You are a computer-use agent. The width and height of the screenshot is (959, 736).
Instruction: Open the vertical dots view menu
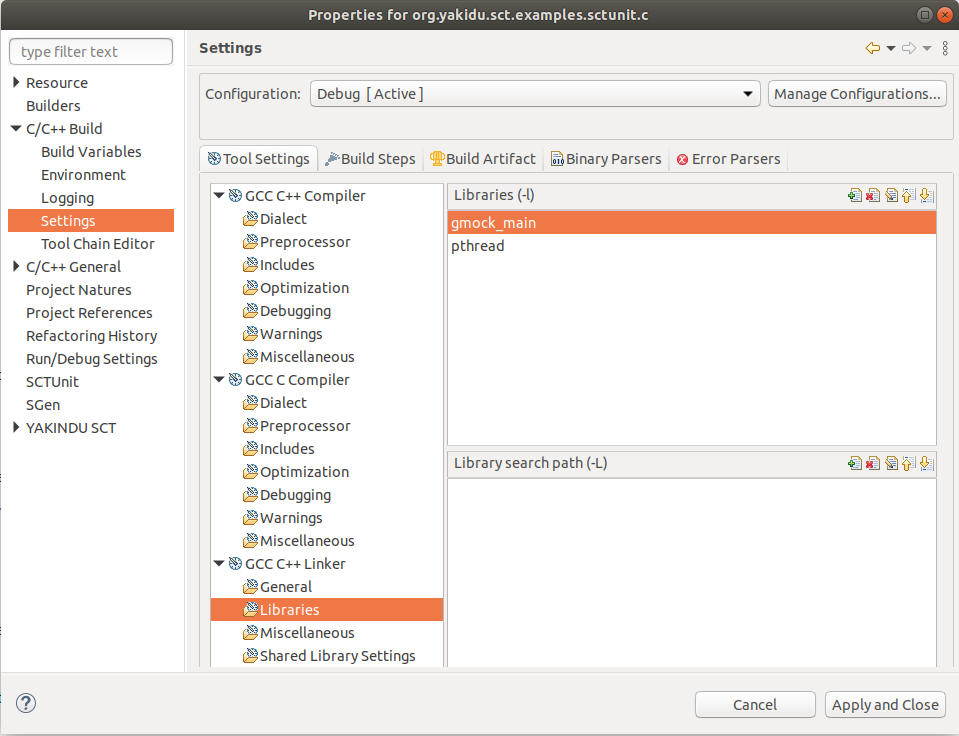[945, 48]
